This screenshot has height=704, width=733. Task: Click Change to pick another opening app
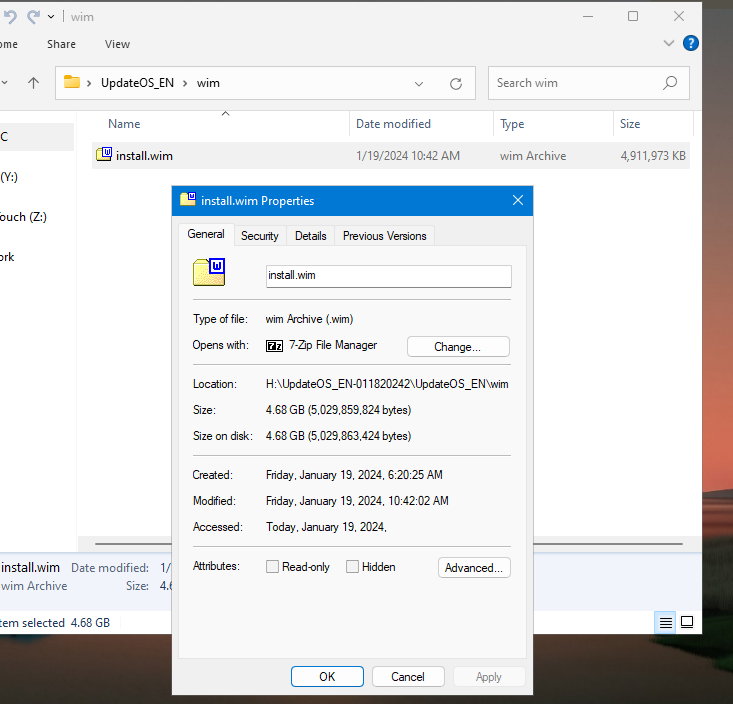click(458, 347)
